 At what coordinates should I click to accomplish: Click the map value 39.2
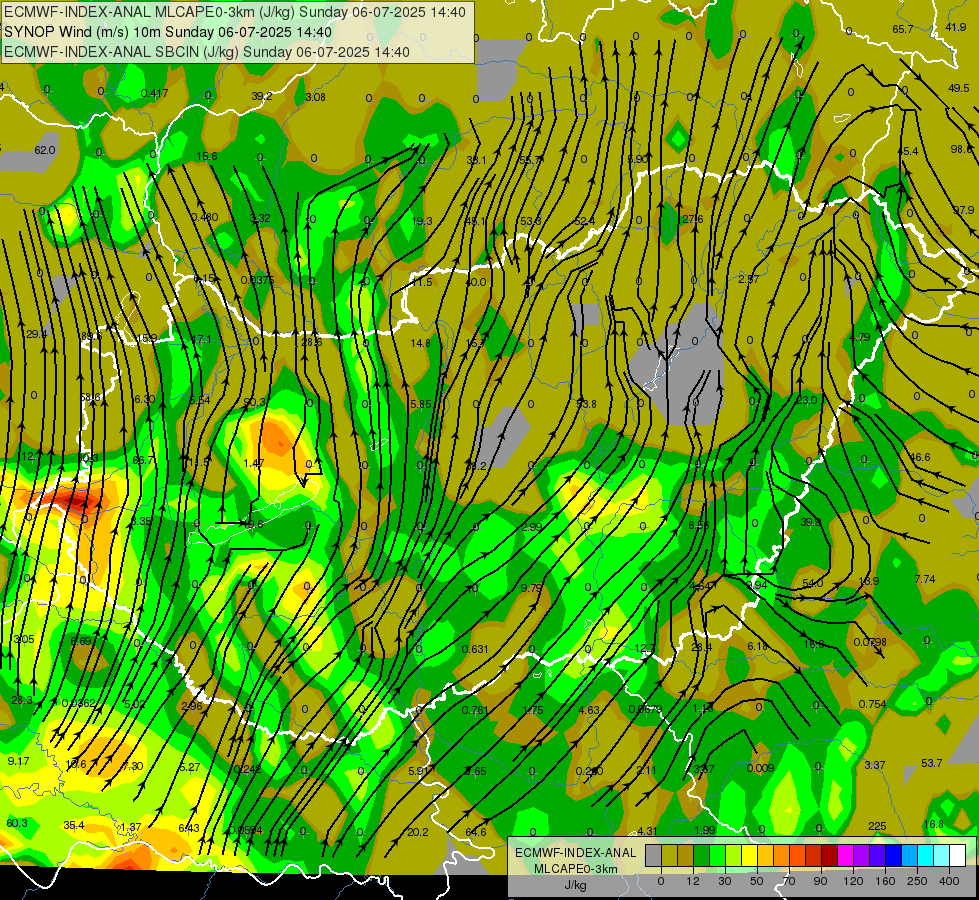pos(262,96)
